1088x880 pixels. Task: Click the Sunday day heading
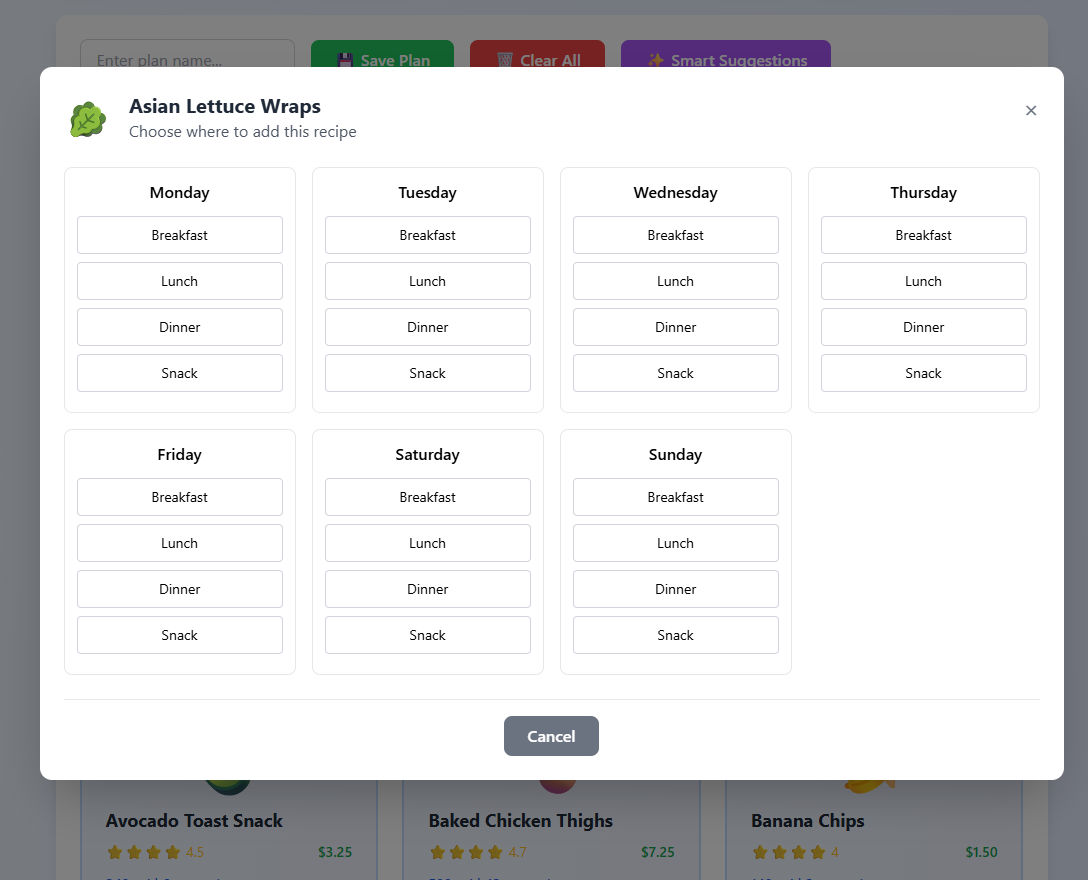pyautogui.click(x=676, y=455)
